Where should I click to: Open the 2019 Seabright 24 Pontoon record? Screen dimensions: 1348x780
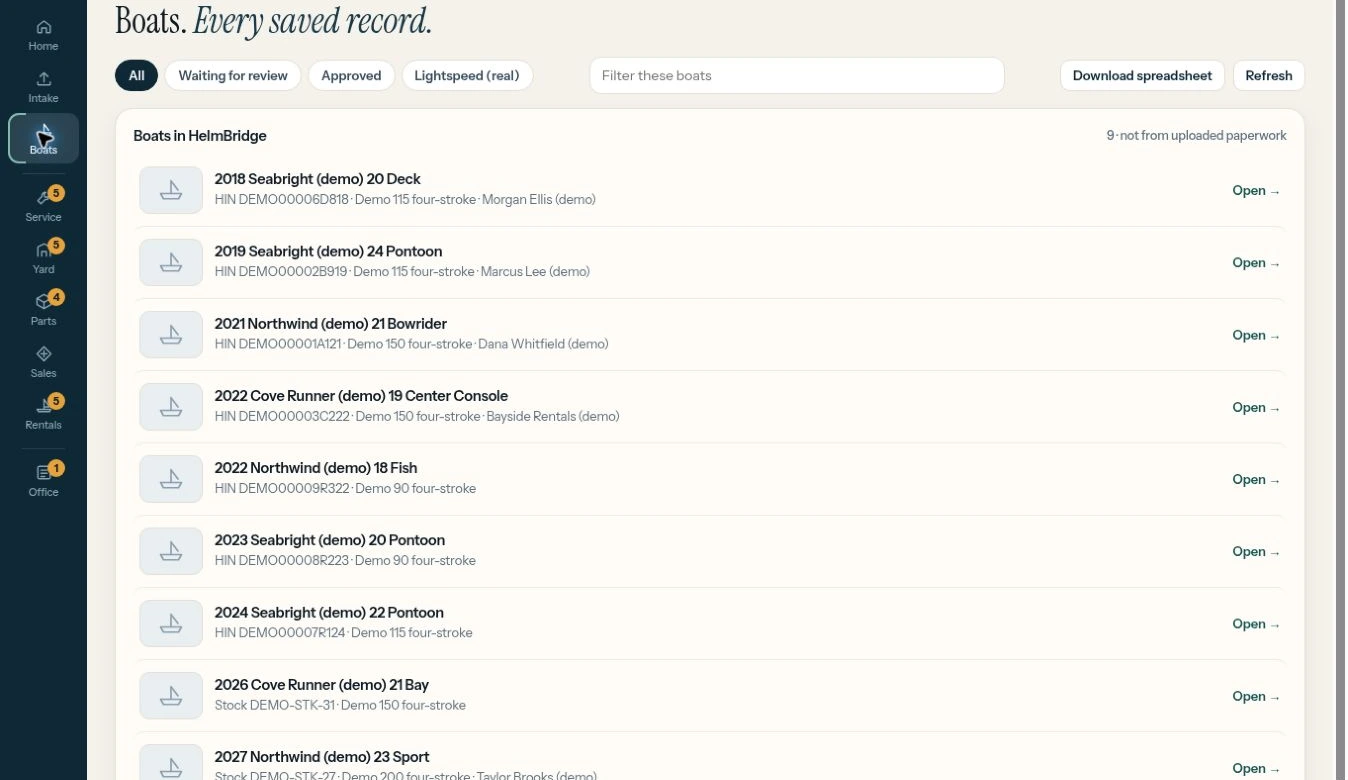1256,263
